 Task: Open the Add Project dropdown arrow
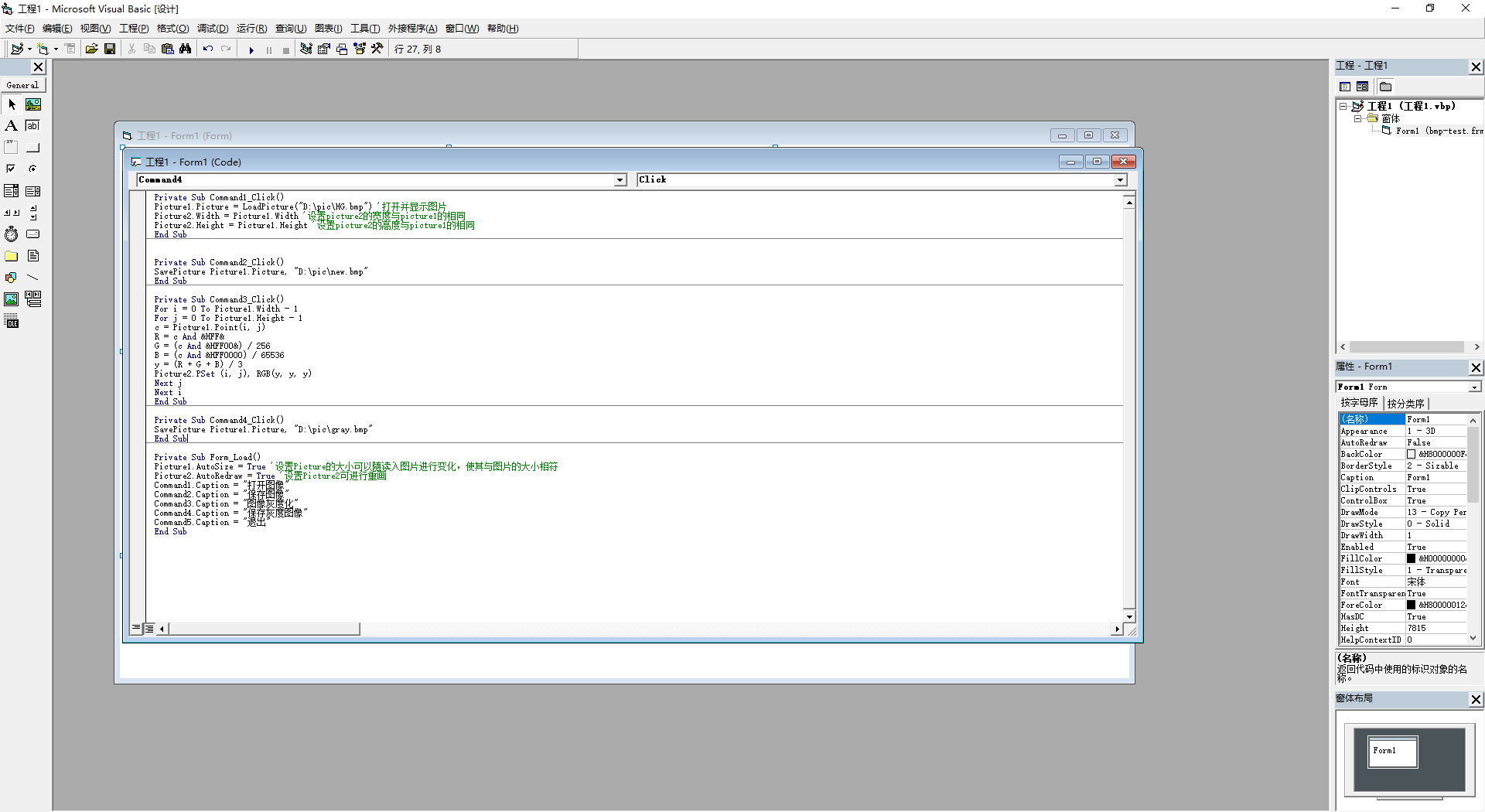[29, 49]
